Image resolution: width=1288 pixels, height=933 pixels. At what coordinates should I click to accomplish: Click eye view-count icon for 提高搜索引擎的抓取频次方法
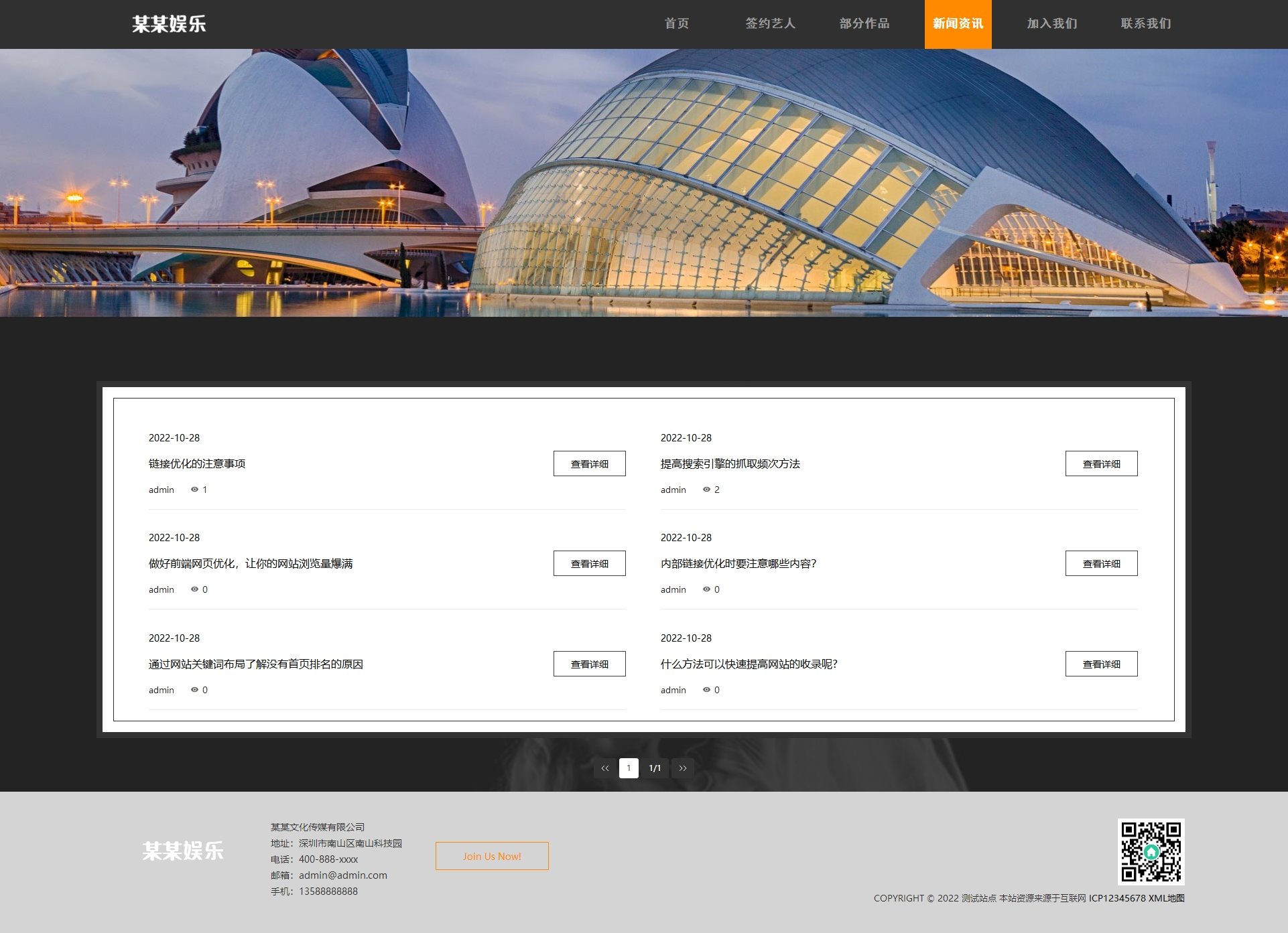coord(706,490)
